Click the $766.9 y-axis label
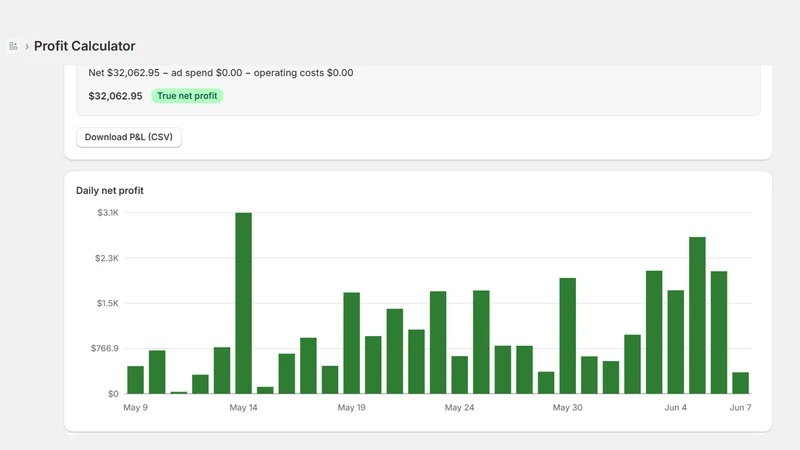Screen dimensions: 800x450 (x=105, y=348)
